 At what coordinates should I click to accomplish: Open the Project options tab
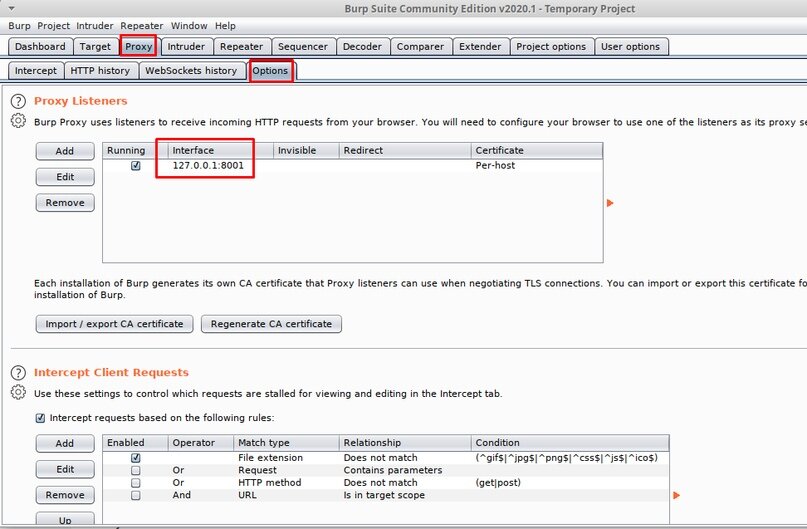pos(551,46)
